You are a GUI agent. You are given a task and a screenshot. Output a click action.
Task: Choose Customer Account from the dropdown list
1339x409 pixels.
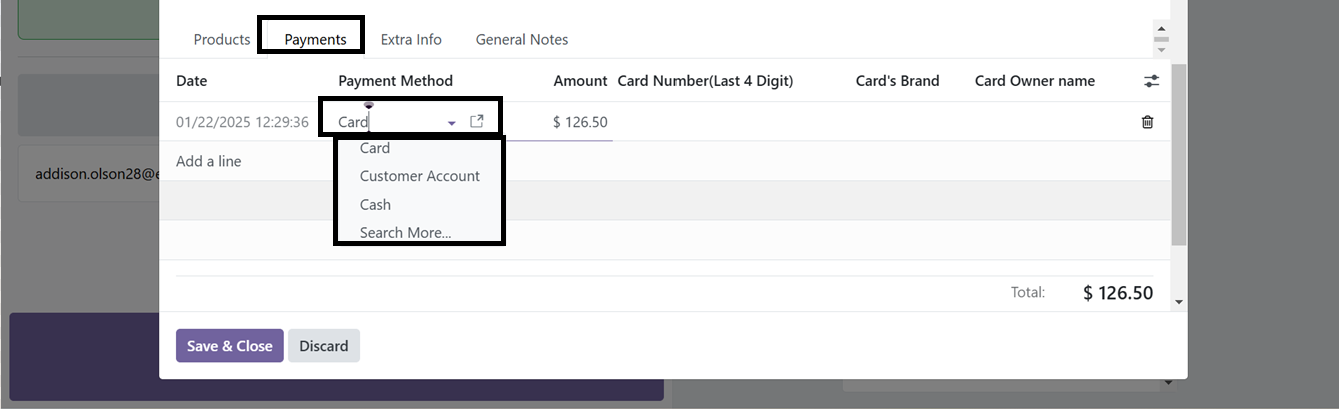pyautogui.click(x=420, y=176)
